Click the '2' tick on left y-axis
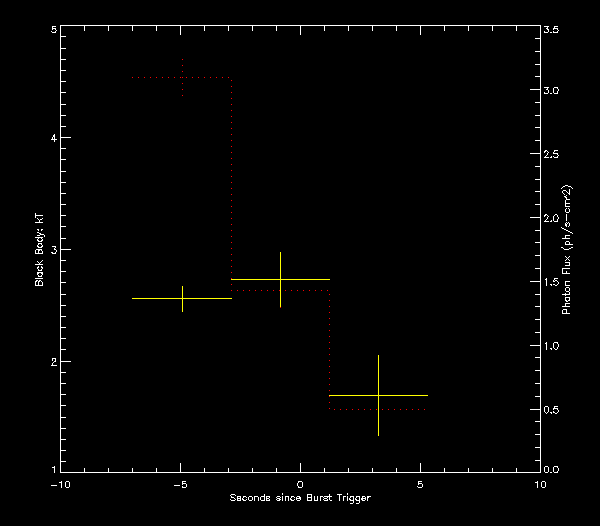 tap(52, 361)
